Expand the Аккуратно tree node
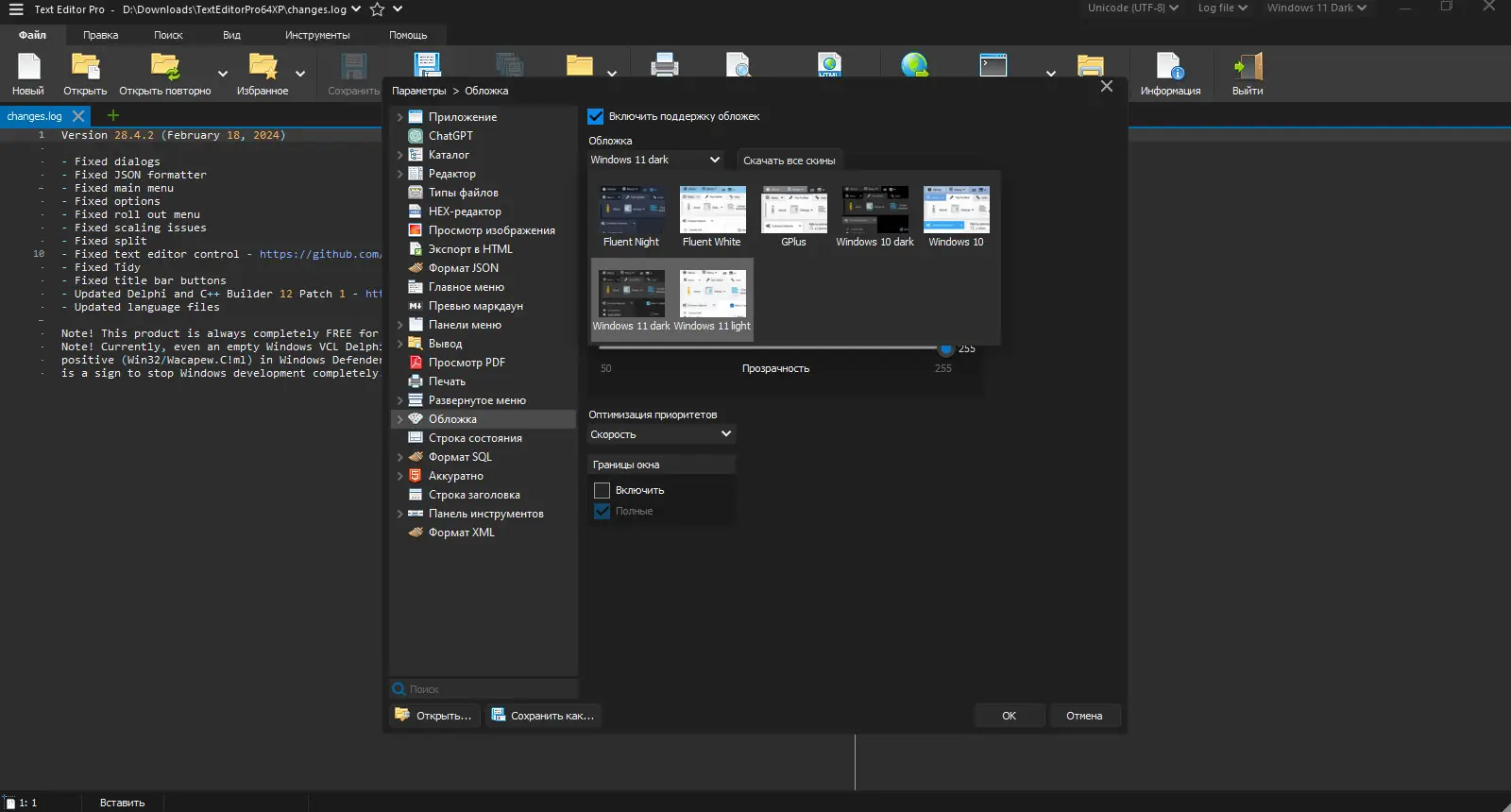1511x812 pixels. pyautogui.click(x=399, y=476)
